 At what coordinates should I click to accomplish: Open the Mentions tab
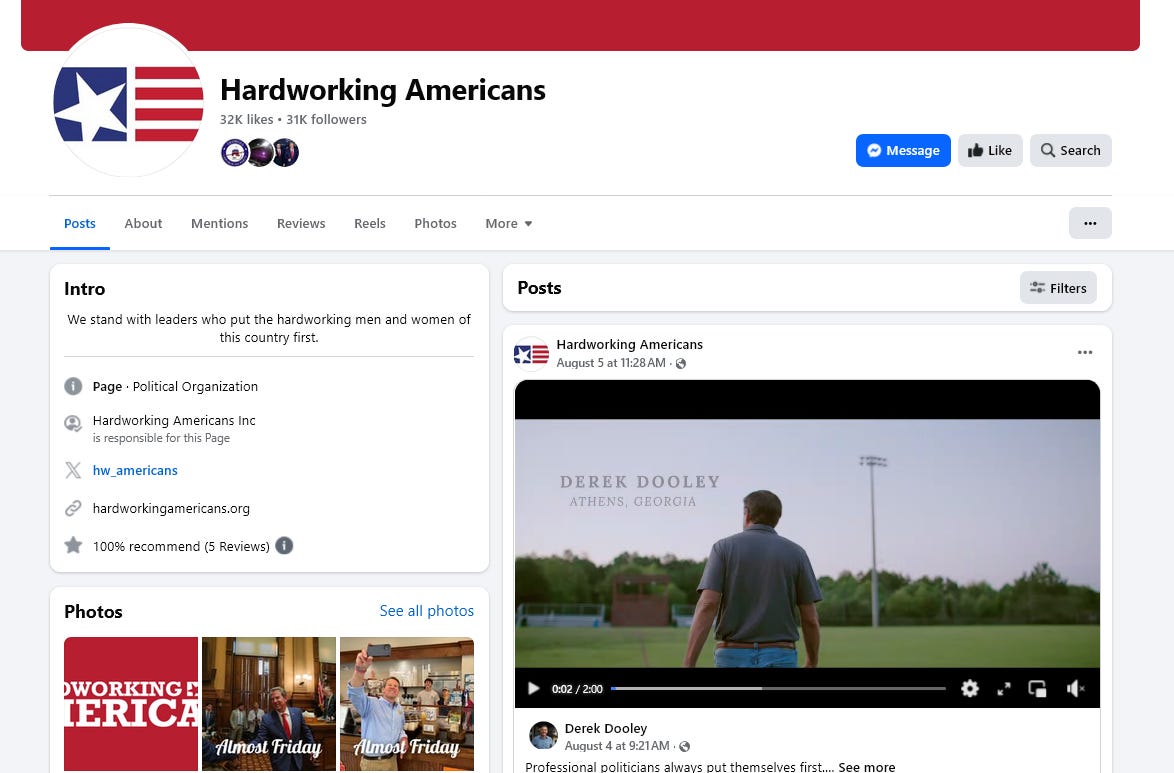coord(219,223)
